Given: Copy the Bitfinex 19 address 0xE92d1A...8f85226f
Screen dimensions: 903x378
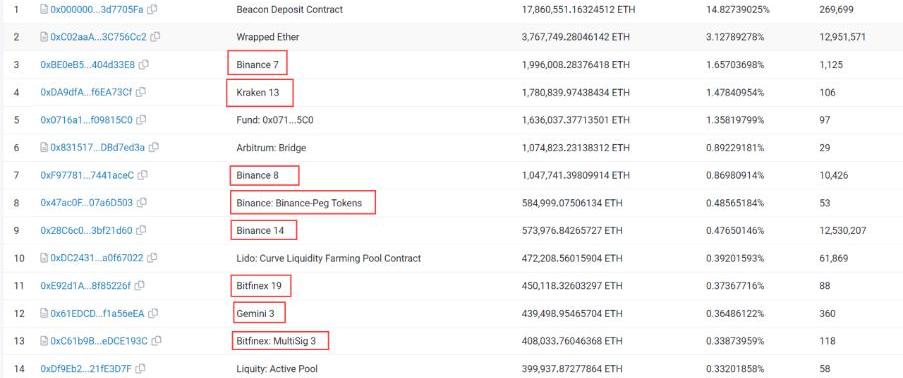Looking at the screenshot, I should click(140, 286).
